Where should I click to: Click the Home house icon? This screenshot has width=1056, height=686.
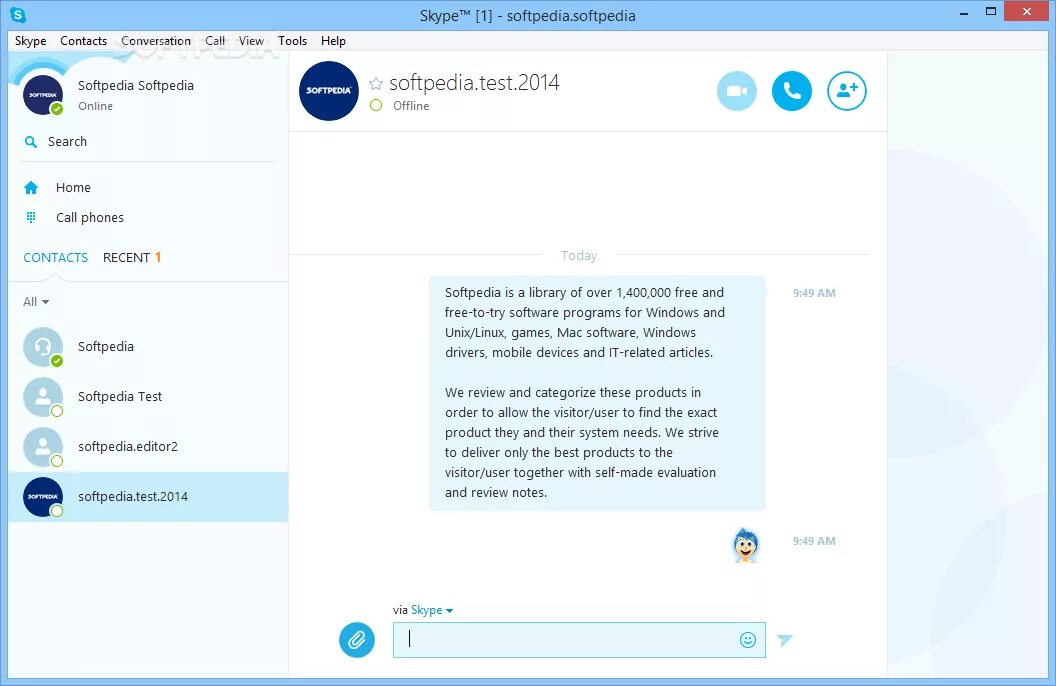[x=31, y=188]
